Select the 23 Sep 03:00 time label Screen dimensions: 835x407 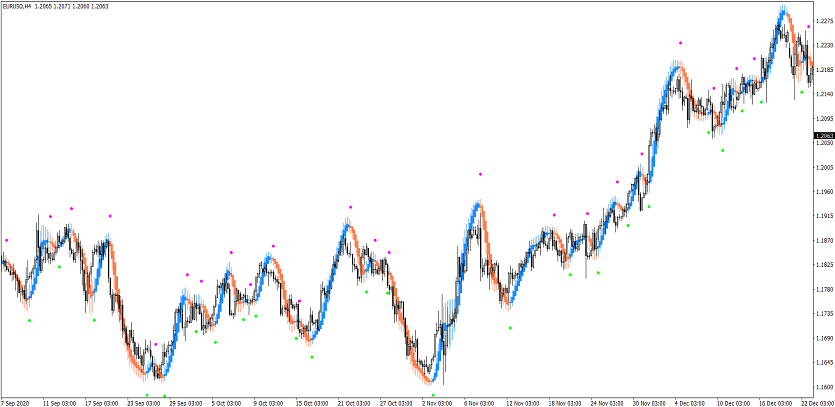point(144,402)
